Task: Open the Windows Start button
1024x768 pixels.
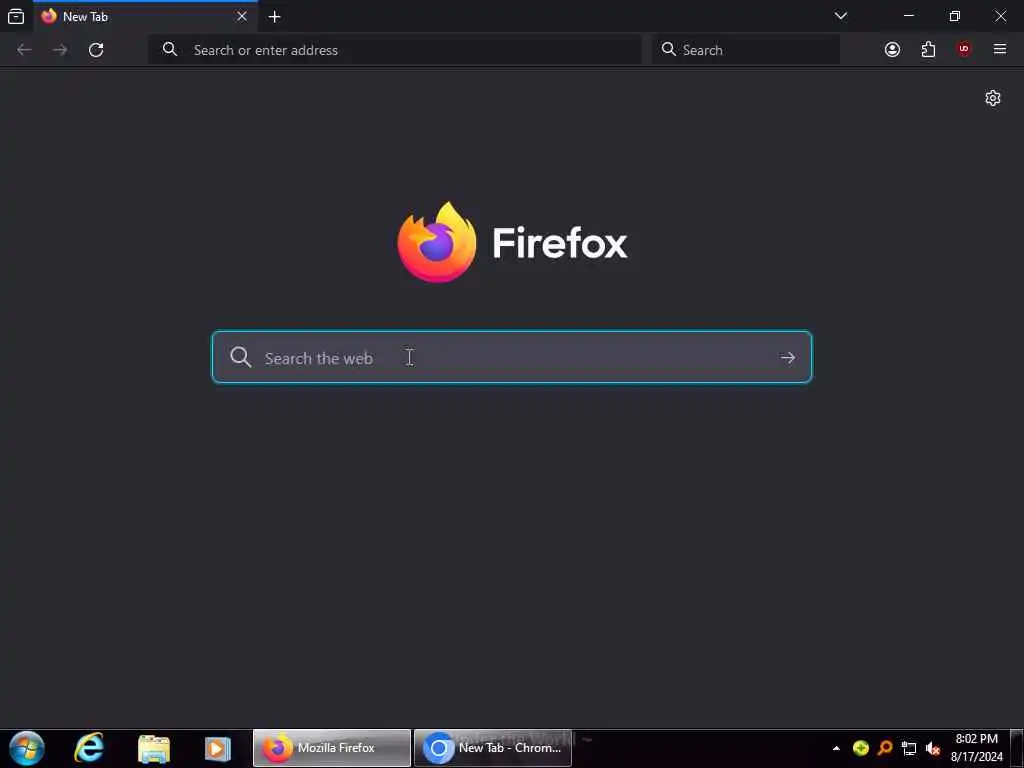Action: click(27, 748)
